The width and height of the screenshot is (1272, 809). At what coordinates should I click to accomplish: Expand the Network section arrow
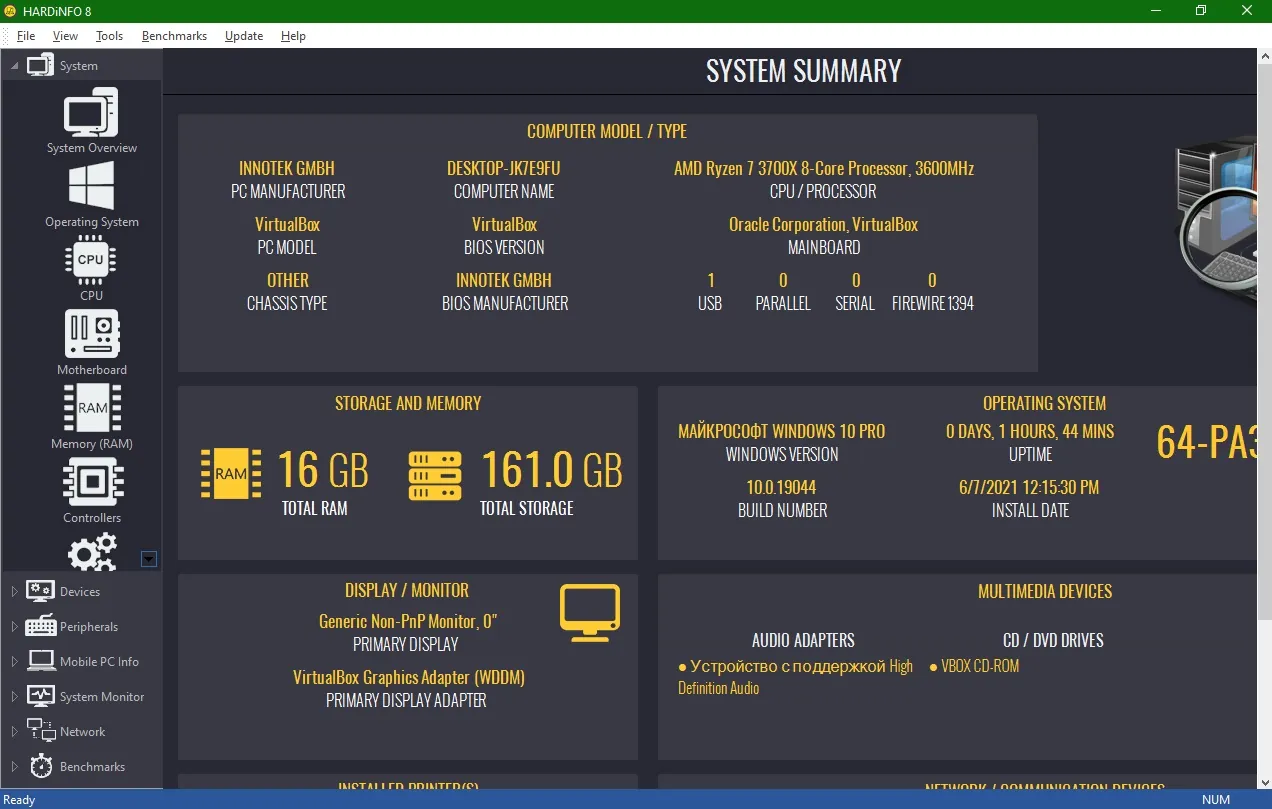tap(14, 732)
